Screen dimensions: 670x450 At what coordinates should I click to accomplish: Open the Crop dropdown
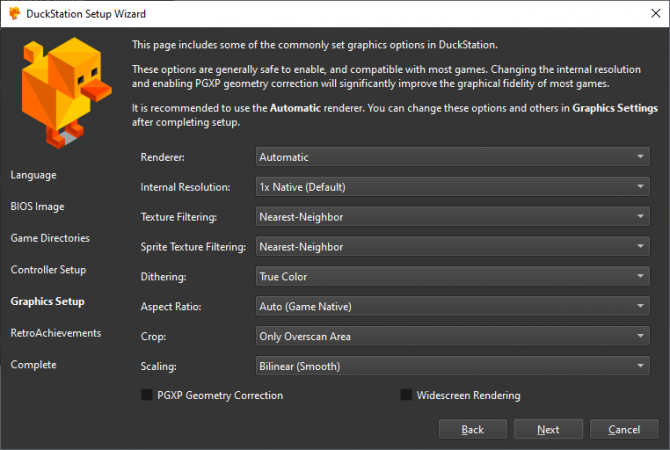click(x=452, y=336)
